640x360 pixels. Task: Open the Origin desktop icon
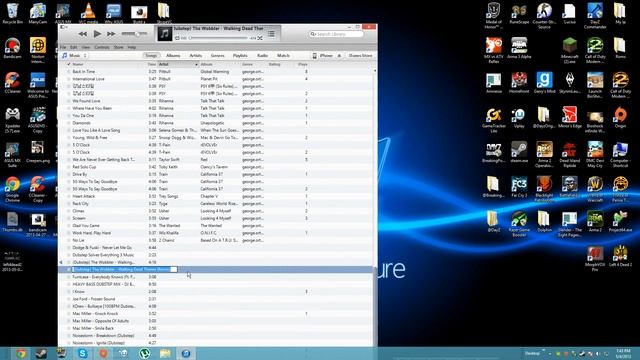[620, 118]
